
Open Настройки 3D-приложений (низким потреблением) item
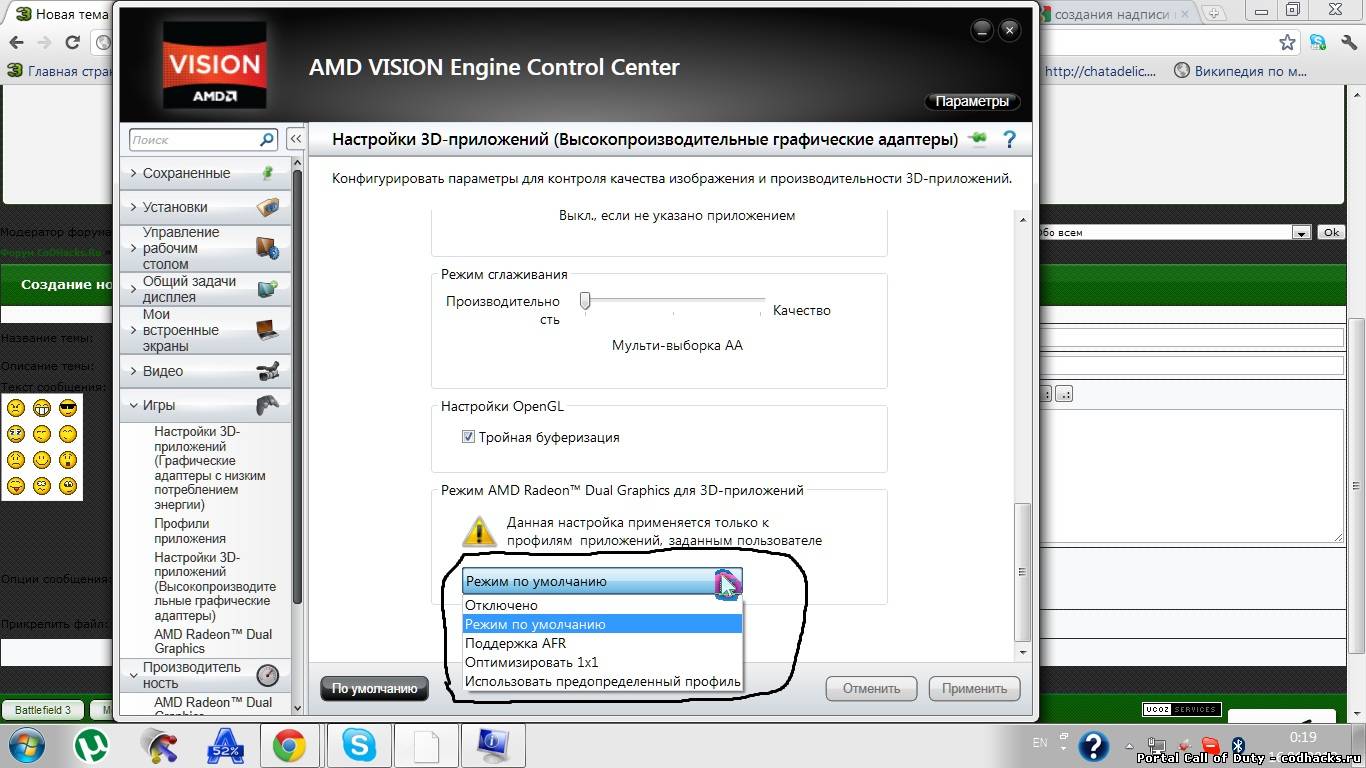[x=210, y=468]
